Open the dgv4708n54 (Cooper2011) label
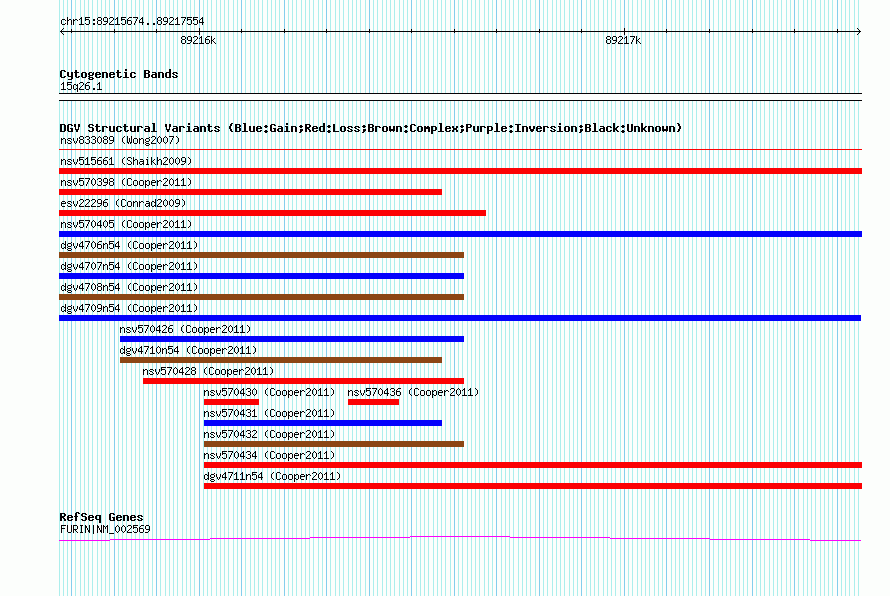The width and height of the screenshot is (890, 596). tap(129, 287)
